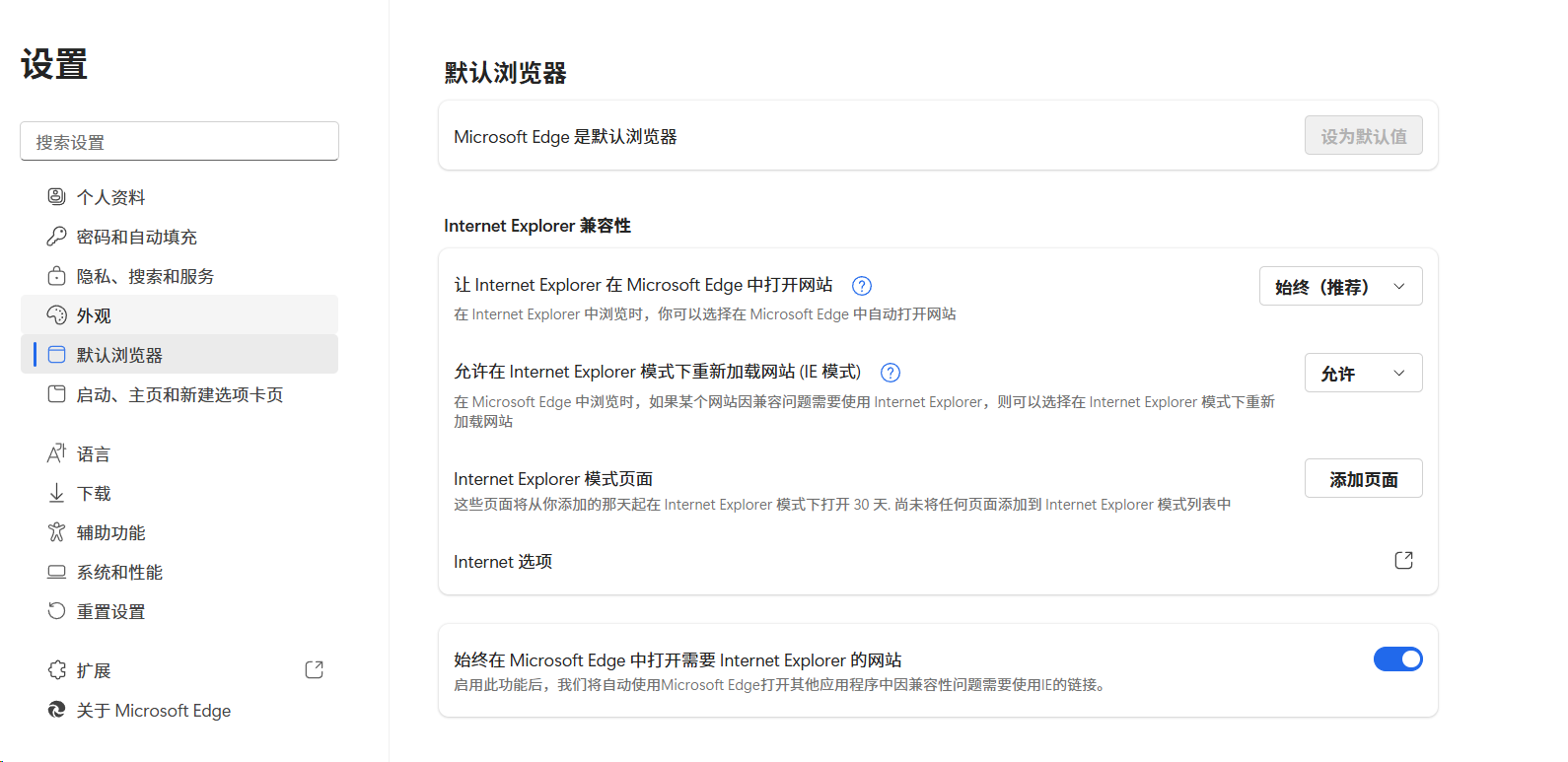Viewport: 1568px width, 762px height.
Task: Click the page icon beside 启动、主页和新建选项卡页
Action: click(57, 393)
